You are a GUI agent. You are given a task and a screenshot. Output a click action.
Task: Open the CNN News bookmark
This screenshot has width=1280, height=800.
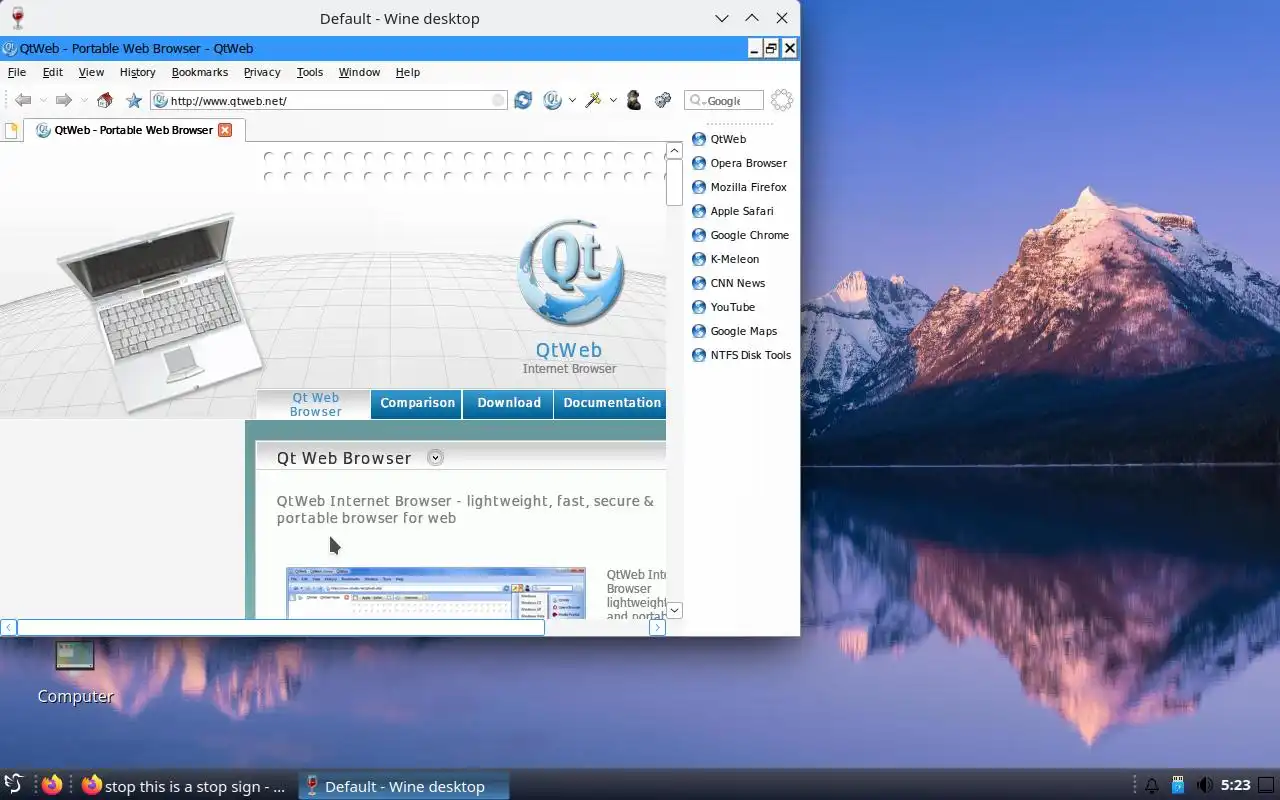pos(729,283)
